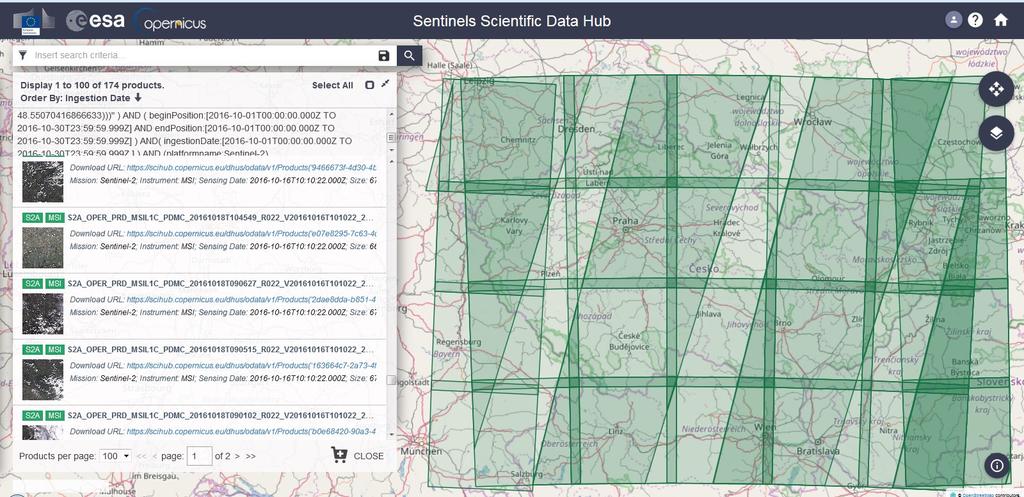Open user profile icon in header
The height and width of the screenshot is (497, 1024).
point(953,20)
